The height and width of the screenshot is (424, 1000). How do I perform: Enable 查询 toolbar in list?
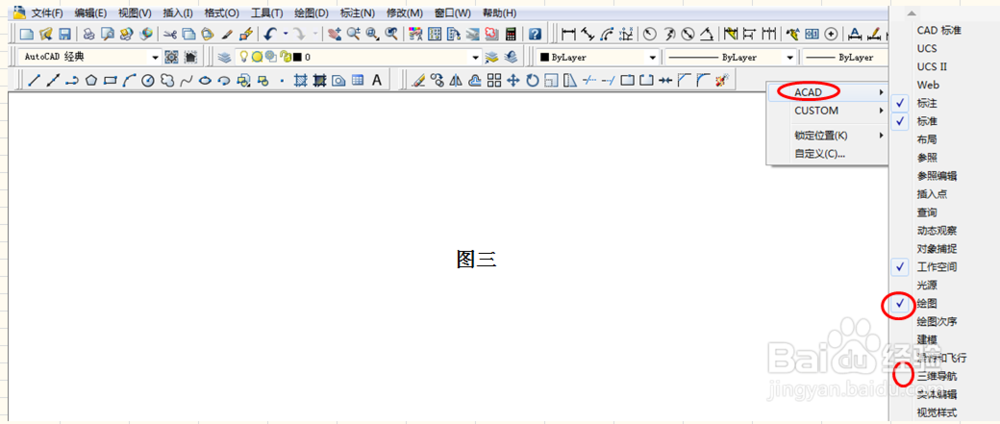click(x=927, y=212)
